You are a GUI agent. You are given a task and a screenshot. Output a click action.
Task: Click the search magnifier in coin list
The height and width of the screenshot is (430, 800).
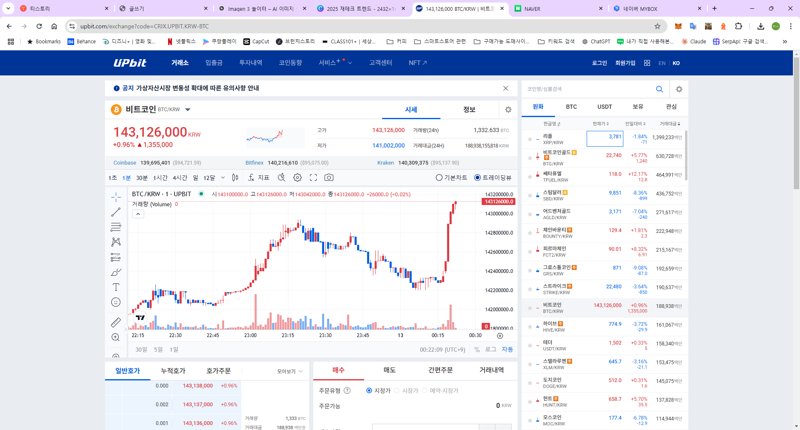(x=659, y=89)
